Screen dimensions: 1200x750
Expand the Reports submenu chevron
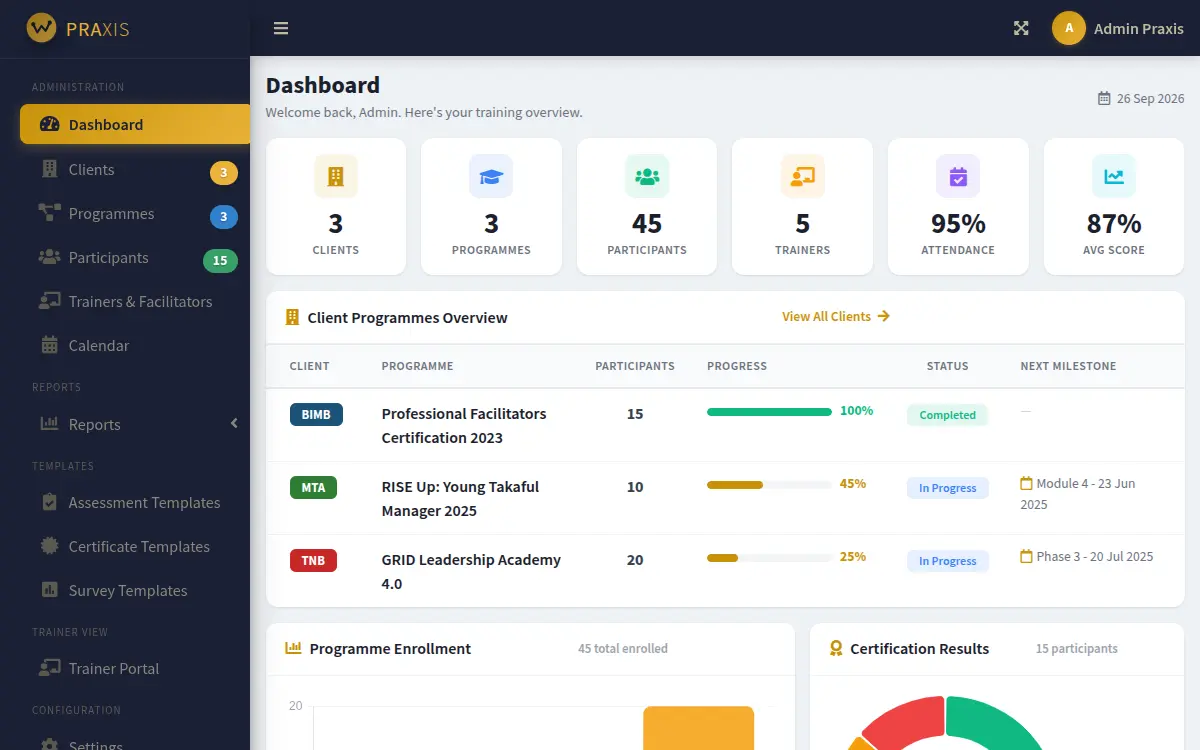click(234, 424)
